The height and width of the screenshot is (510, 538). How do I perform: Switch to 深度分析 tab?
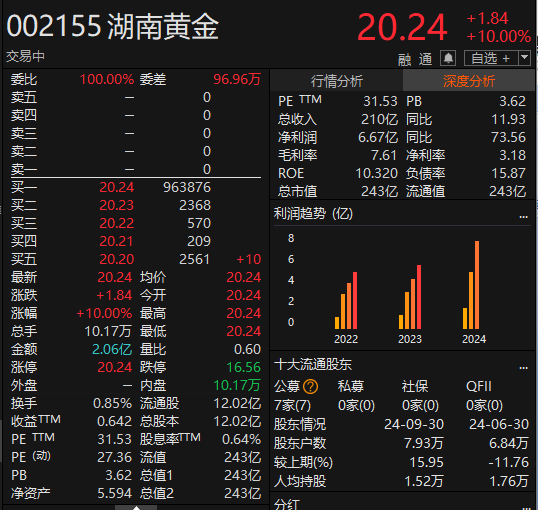469,81
